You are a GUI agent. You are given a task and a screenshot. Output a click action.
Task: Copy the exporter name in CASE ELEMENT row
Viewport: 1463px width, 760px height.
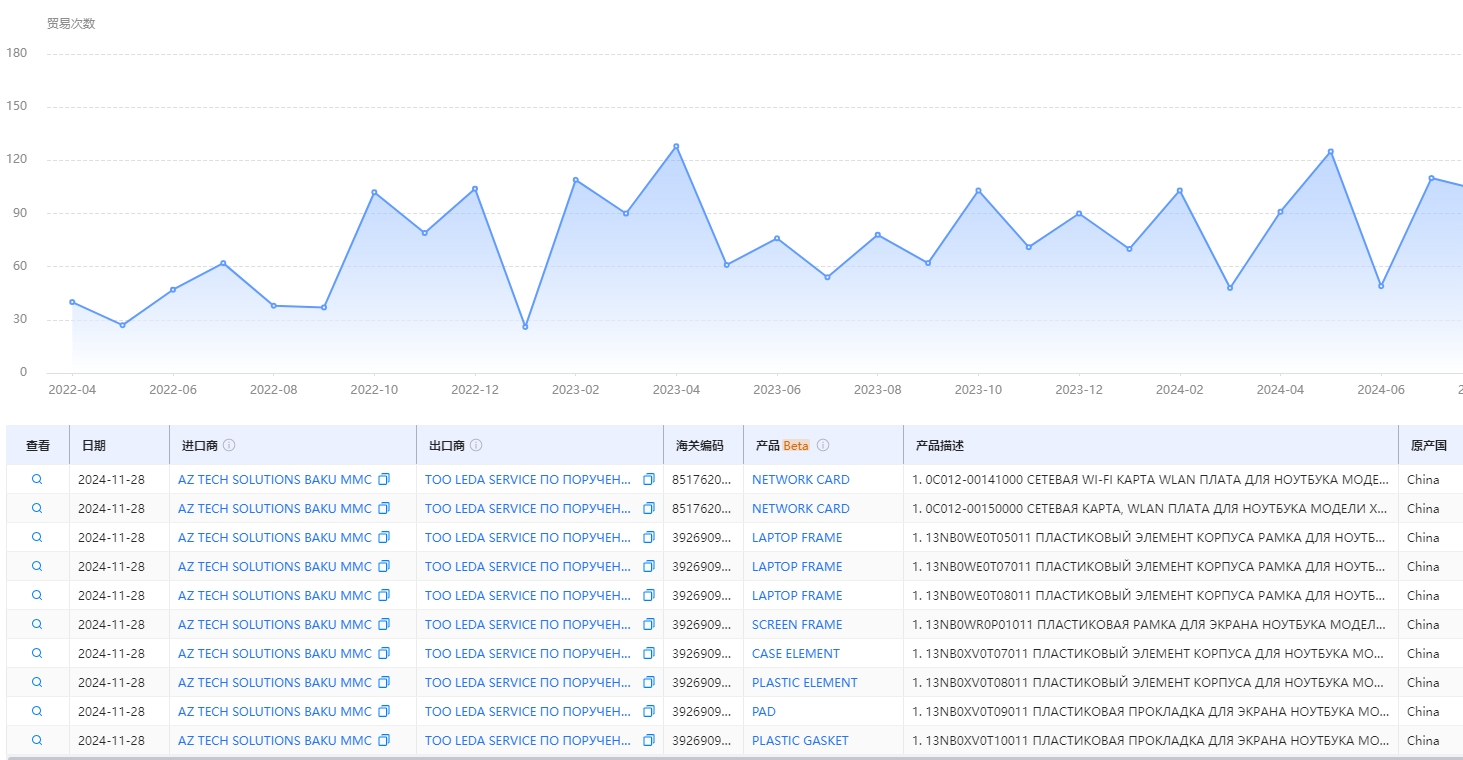tap(649, 654)
